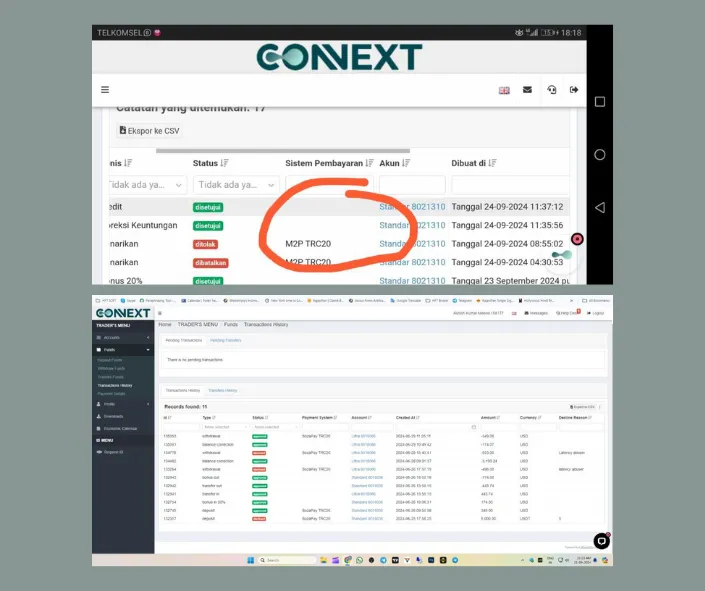Image resolution: width=705 pixels, height=591 pixels.
Task: Tap the Android home circle button
Action: (600, 155)
